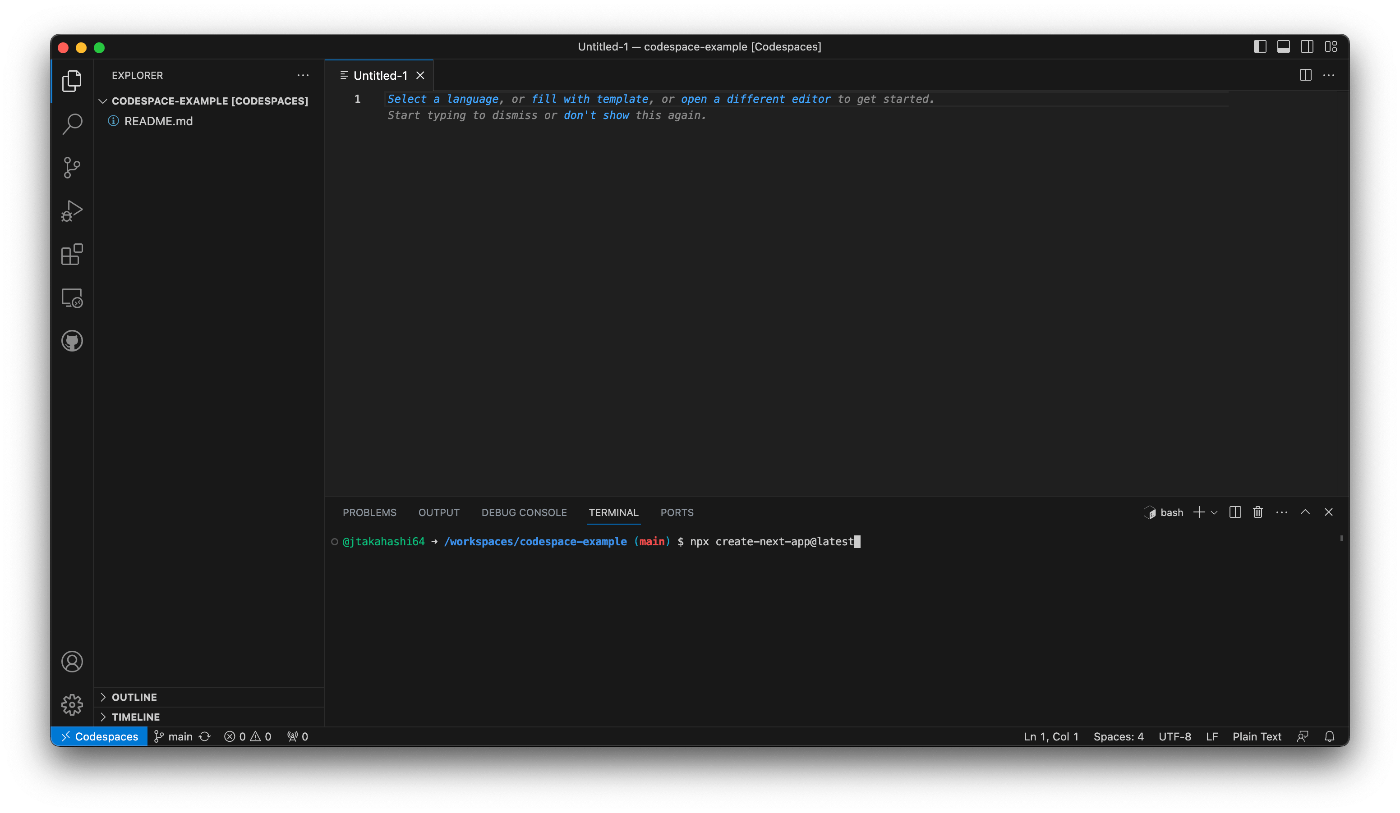
Task: Open the Manage gear menu
Action: click(x=72, y=705)
